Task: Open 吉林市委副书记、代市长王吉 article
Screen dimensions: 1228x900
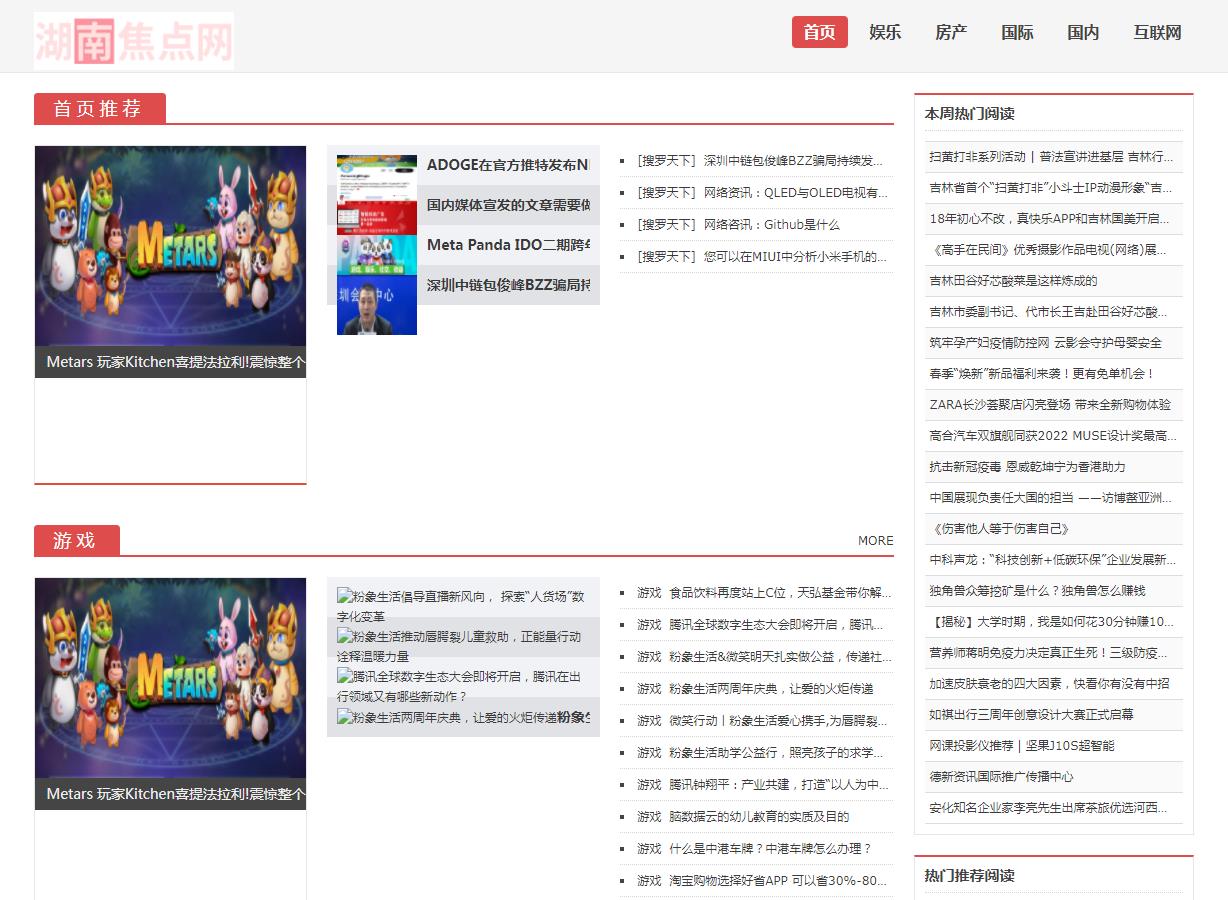Action: point(1048,311)
